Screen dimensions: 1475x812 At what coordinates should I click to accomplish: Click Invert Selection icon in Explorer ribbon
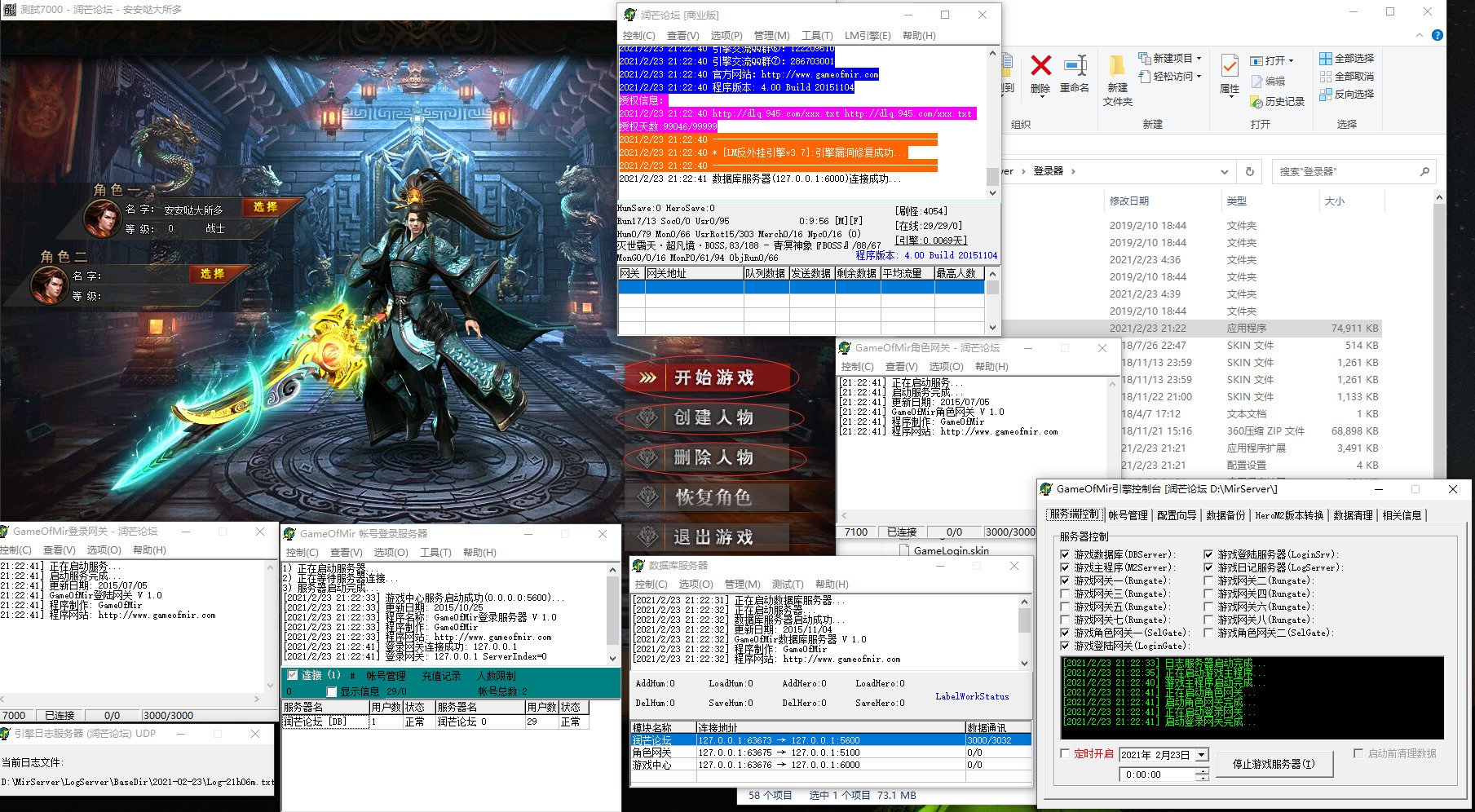click(x=1326, y=94)
